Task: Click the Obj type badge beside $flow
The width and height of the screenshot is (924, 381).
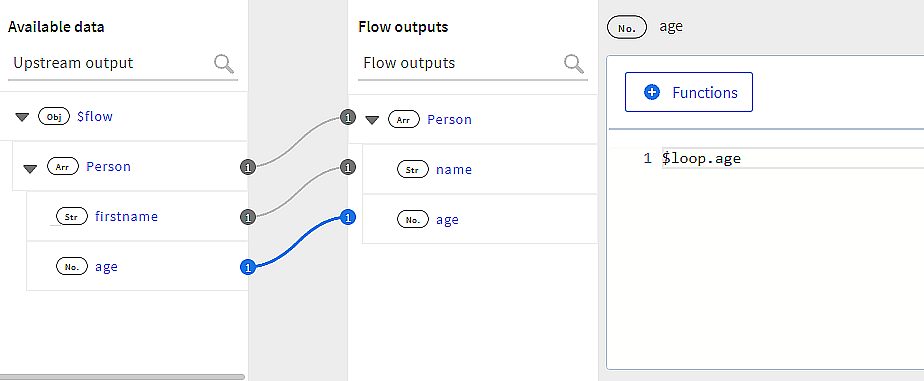Action: pyautogui.click(x=54, y=117)
